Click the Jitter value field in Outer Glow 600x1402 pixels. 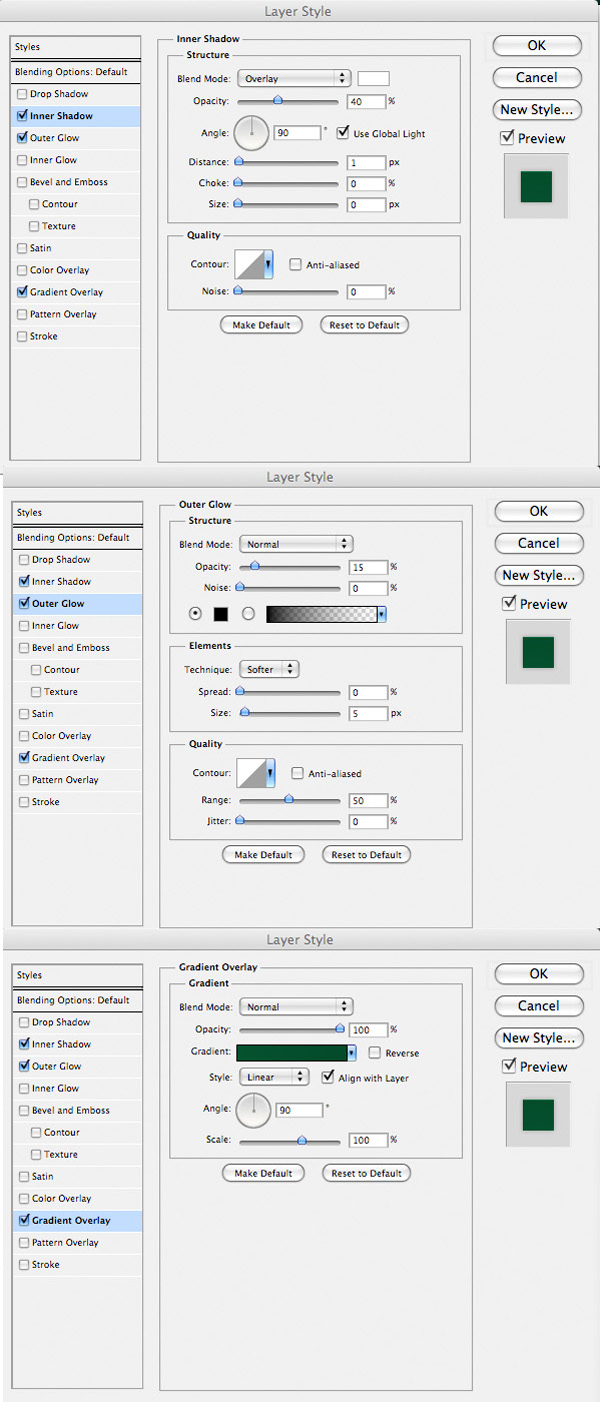369,821
